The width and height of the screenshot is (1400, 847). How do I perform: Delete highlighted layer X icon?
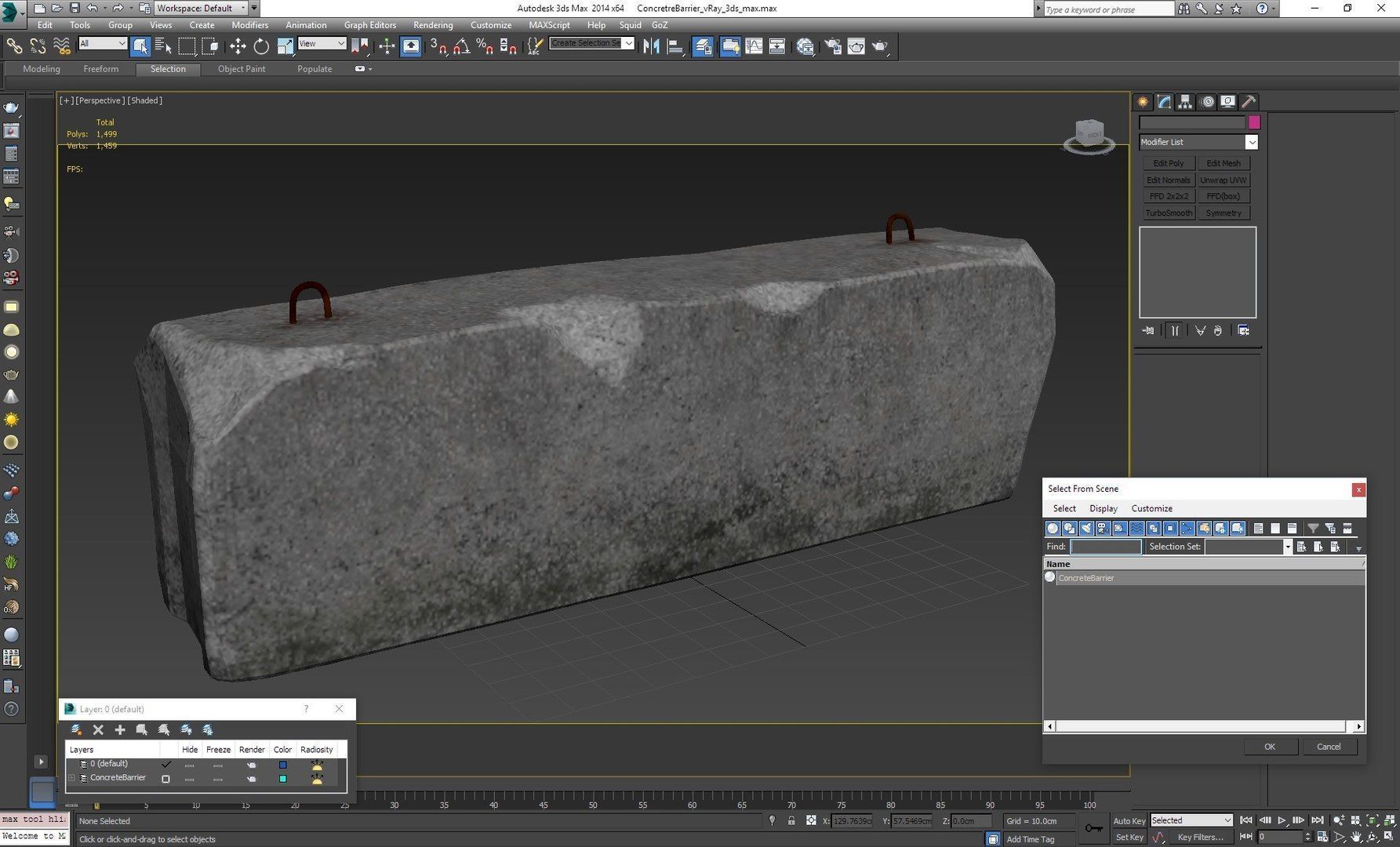click(98, 729)
